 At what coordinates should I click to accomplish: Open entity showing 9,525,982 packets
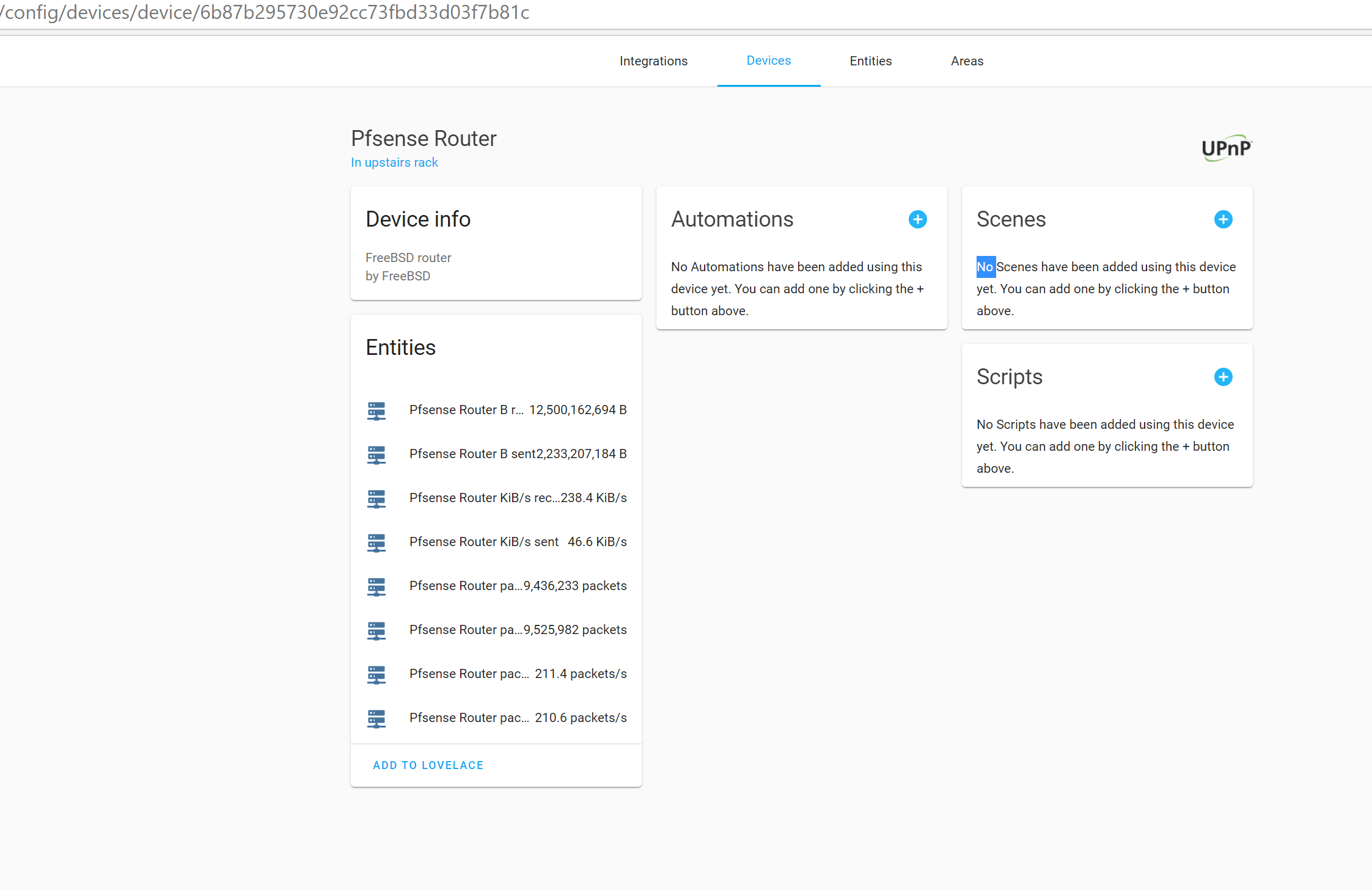click(496, 630)
